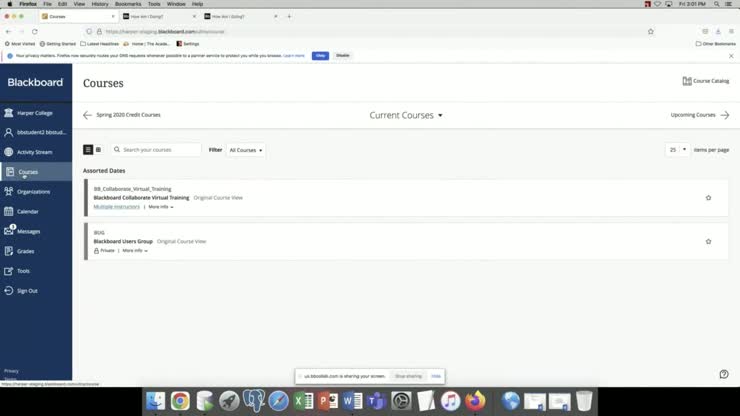Screen dimensions: 740x416
Task: Open the Settings bookmark
Action: point(188,44)
